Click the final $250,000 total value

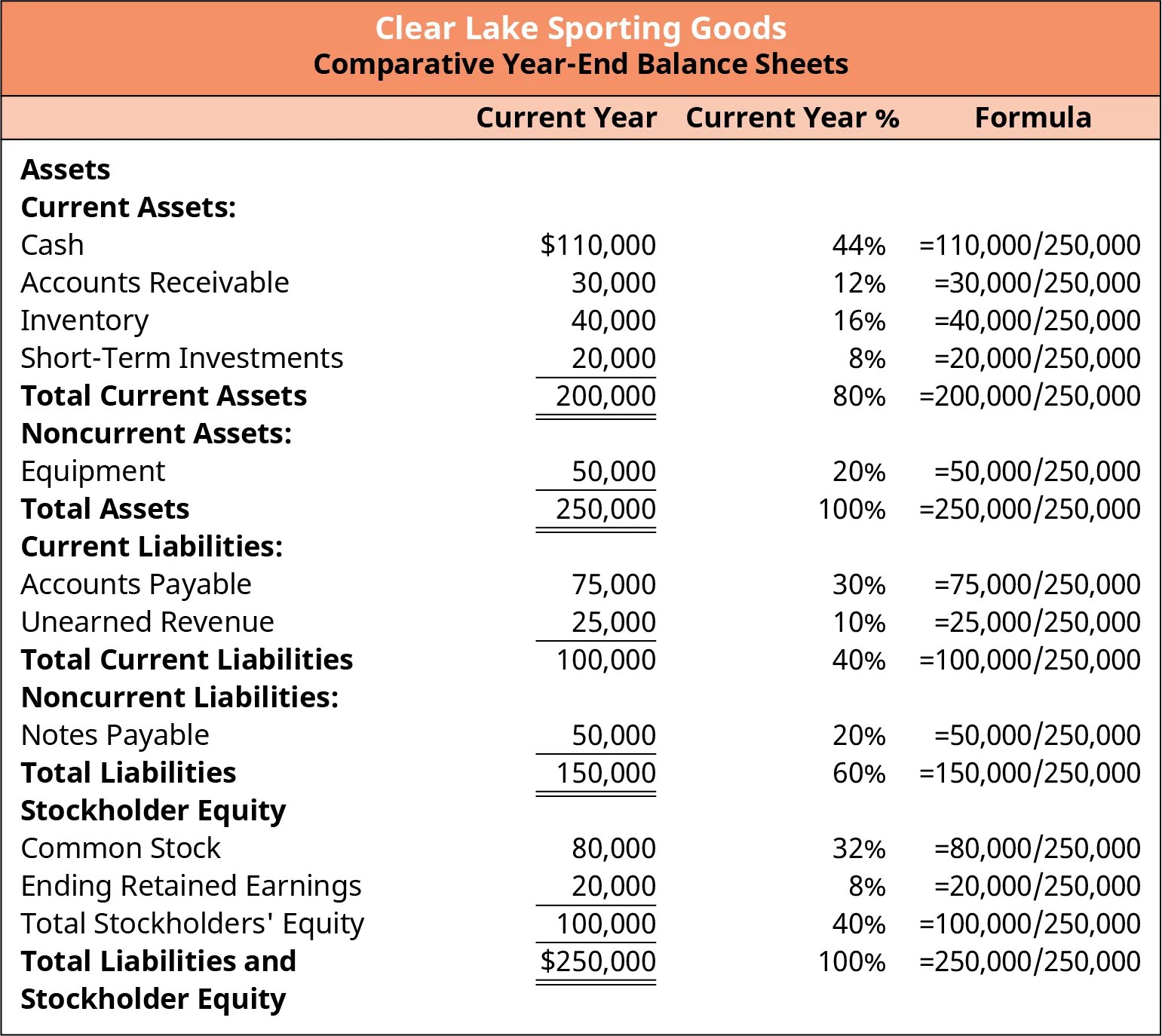coord(598,961)
